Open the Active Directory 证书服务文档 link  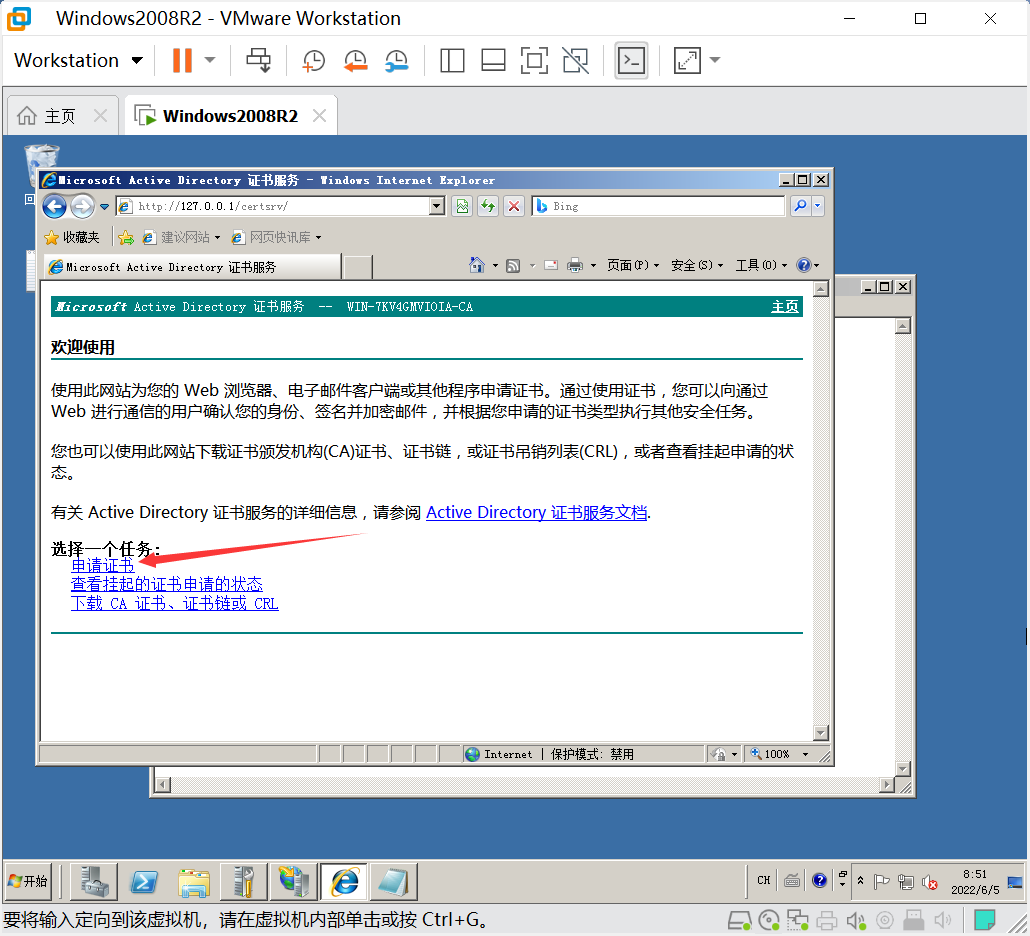pos(537,512)
